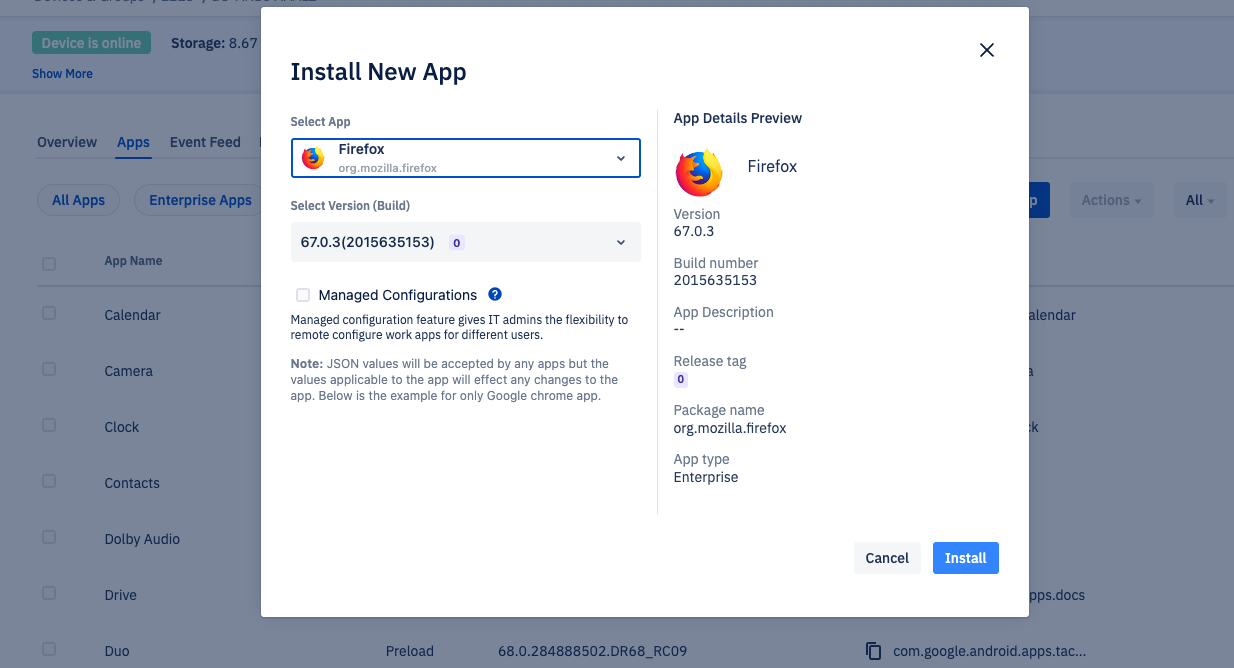Screen dimensions: 1234x668
Task: Click the build number 2015635153 value
Action: (x=715, y=280)
